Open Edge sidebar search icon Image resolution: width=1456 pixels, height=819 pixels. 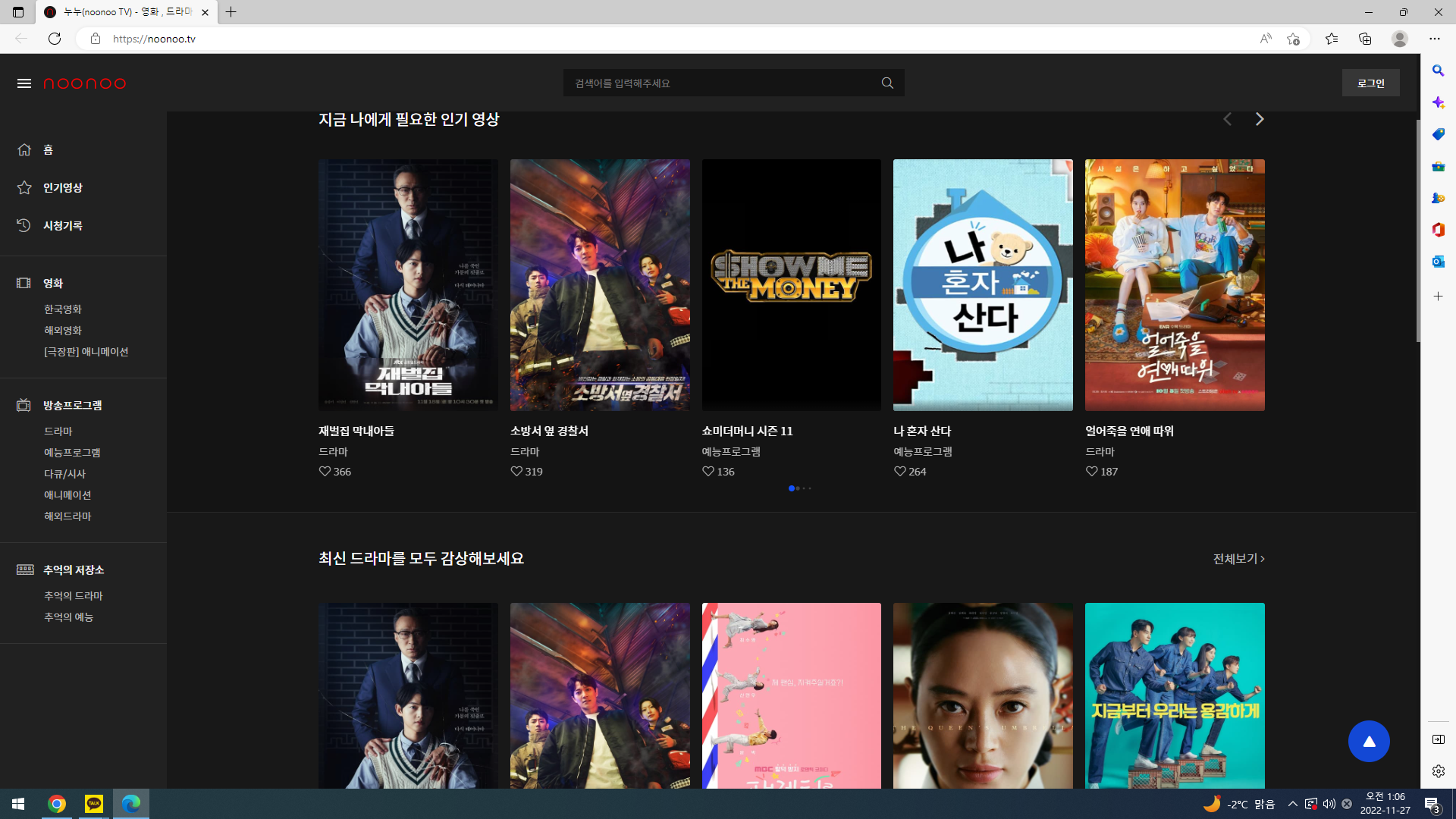pos(1438,71)
